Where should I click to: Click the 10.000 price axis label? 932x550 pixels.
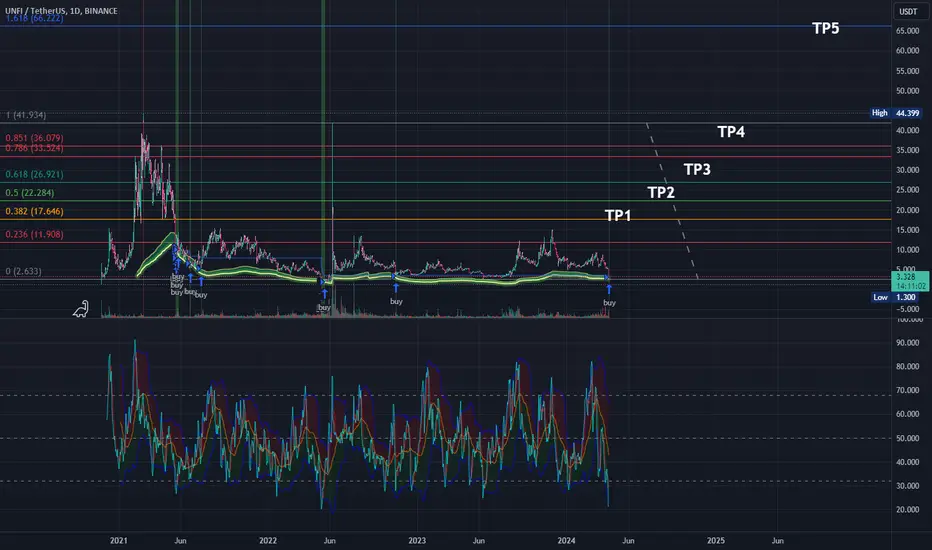point(908,250)
